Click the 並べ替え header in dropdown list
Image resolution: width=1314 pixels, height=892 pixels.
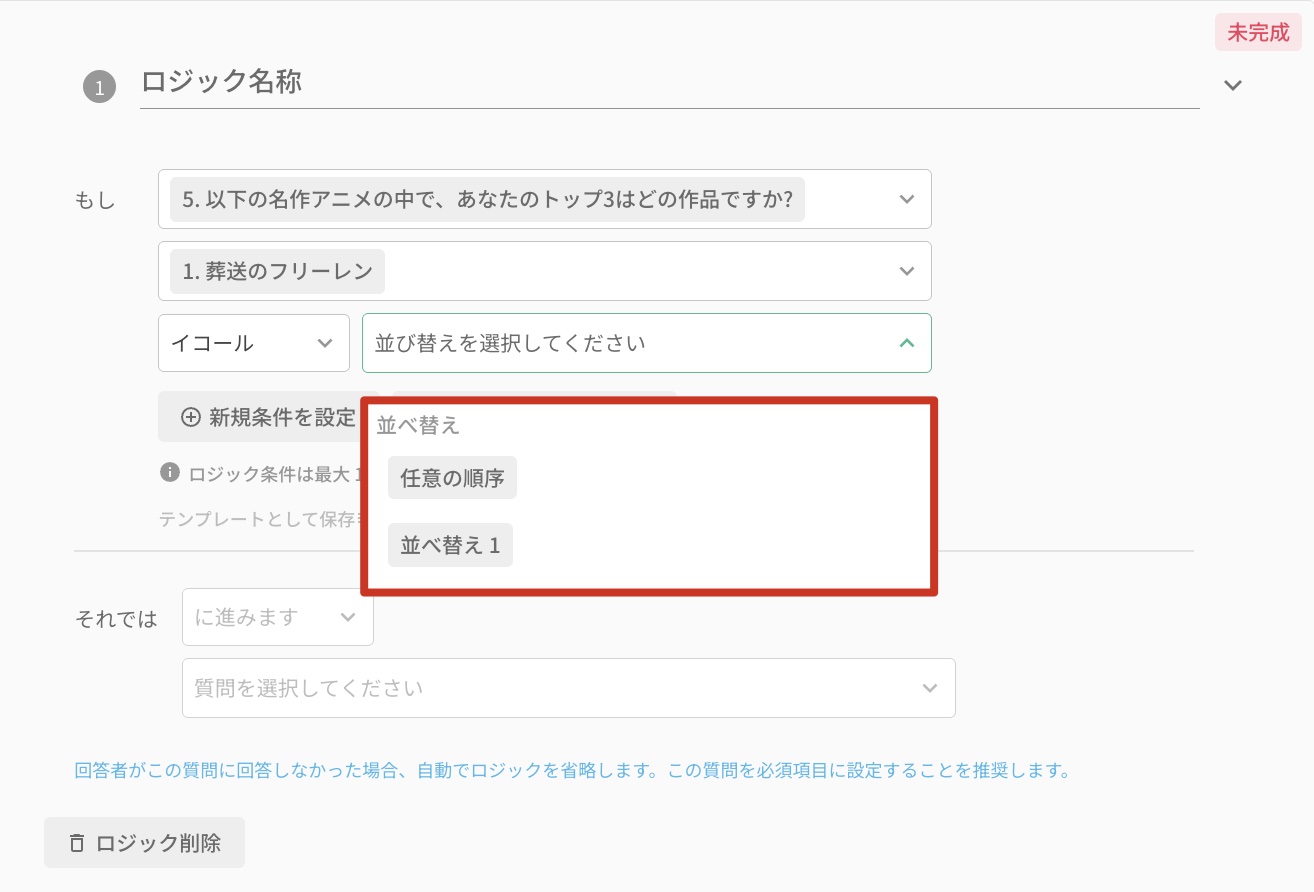coord(418,425)
